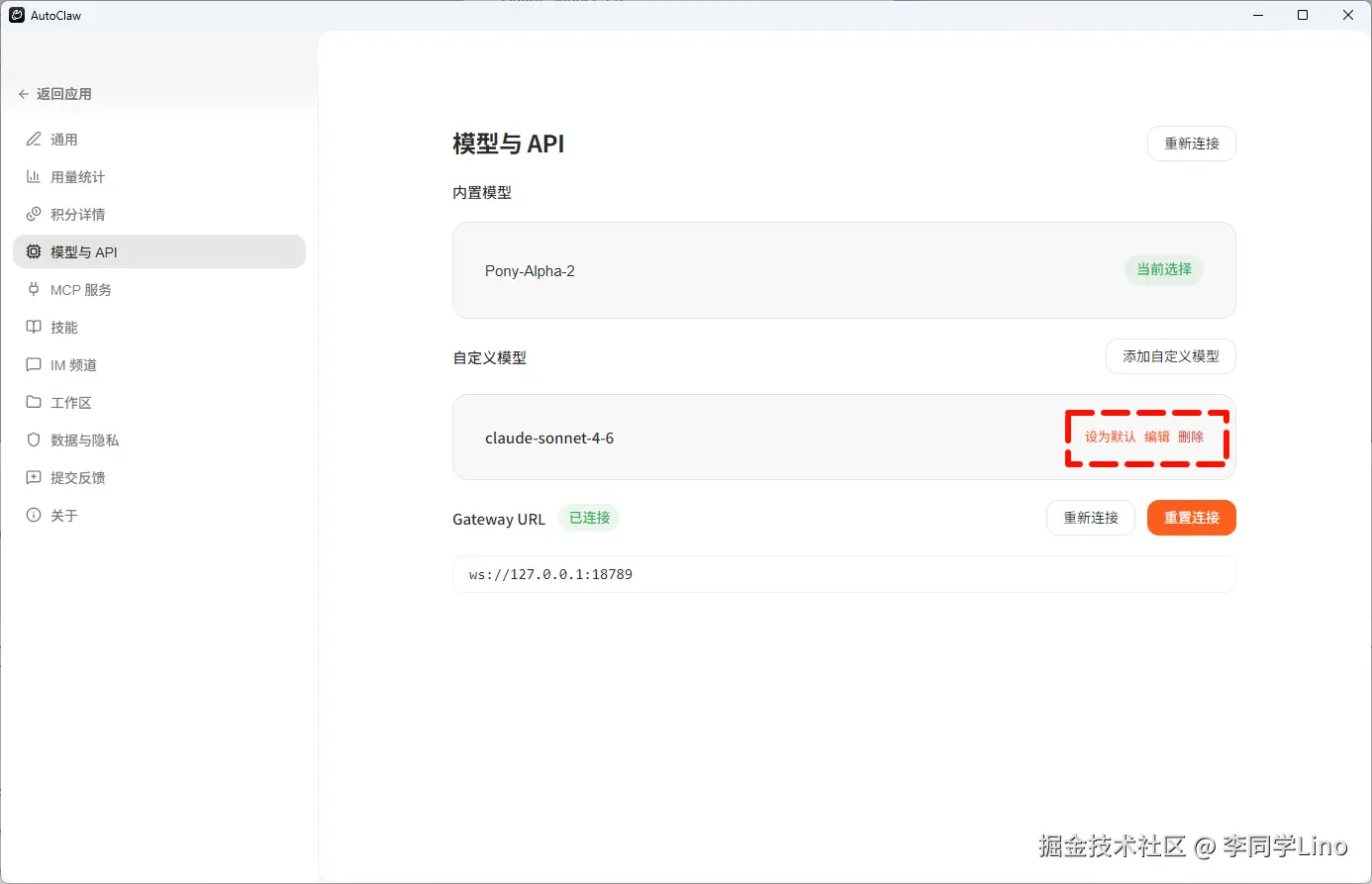Open the 通用 settings page
Image resolution: width=1372 pixels, height=884 pixels.
pyautogui.click(x=159, y=140)
